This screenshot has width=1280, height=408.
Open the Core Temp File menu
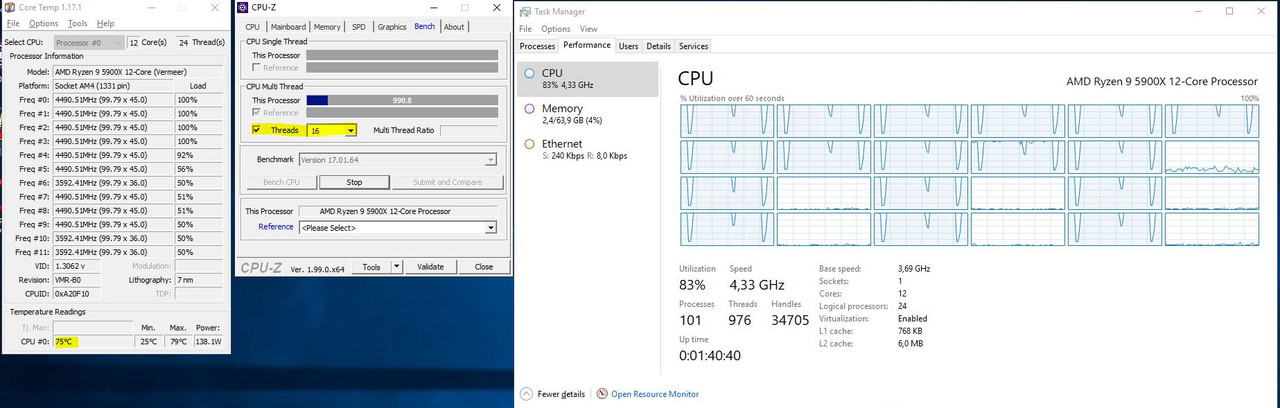tap(13, 23)
